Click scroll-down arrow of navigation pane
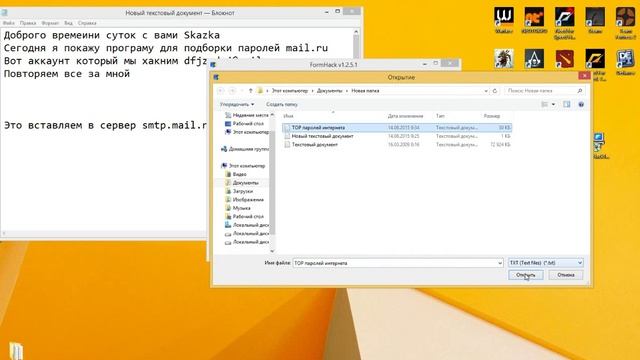The height and width of the screenshot is (360, 640). click(x=272, y=251)
